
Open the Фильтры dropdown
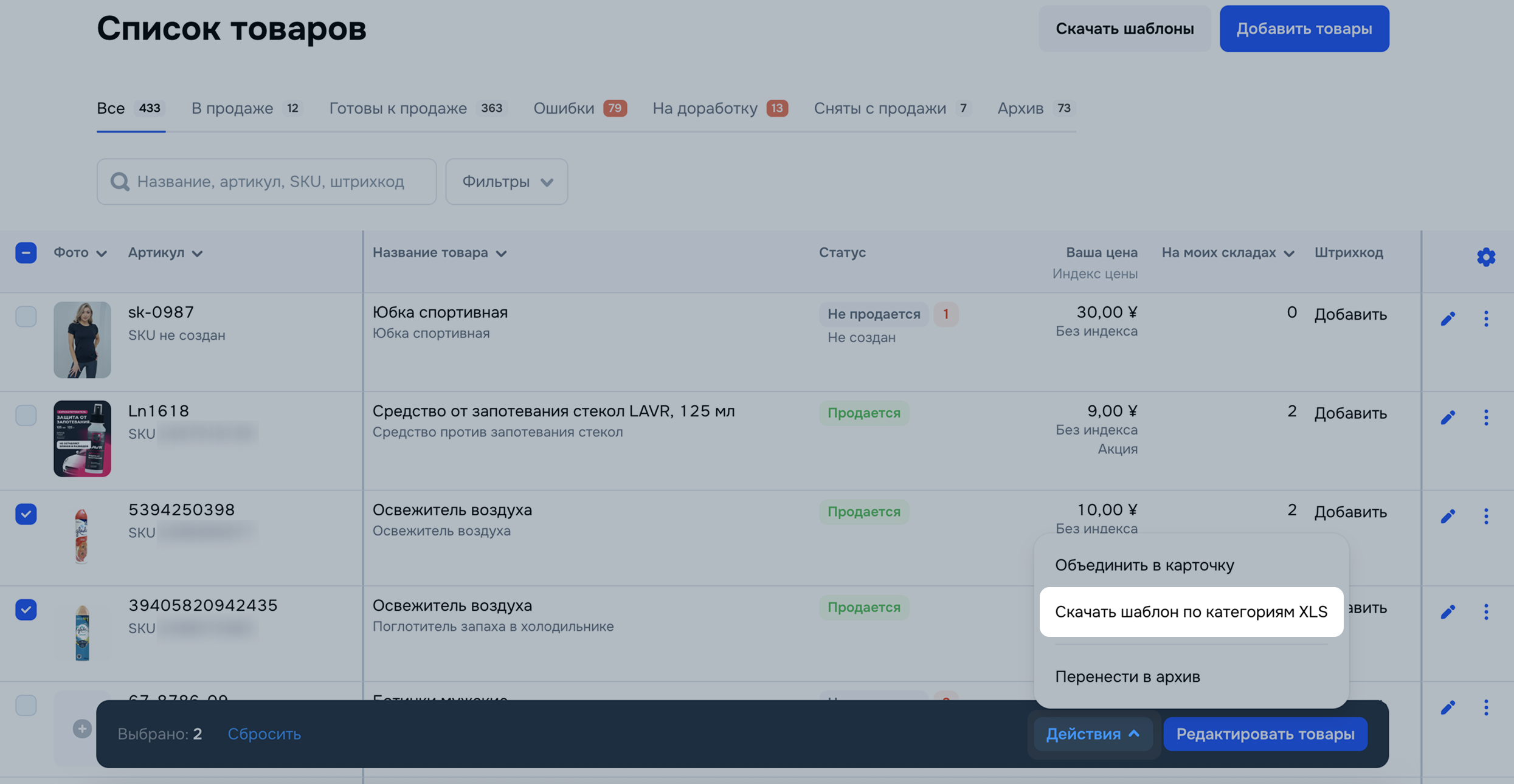[506, 182]
